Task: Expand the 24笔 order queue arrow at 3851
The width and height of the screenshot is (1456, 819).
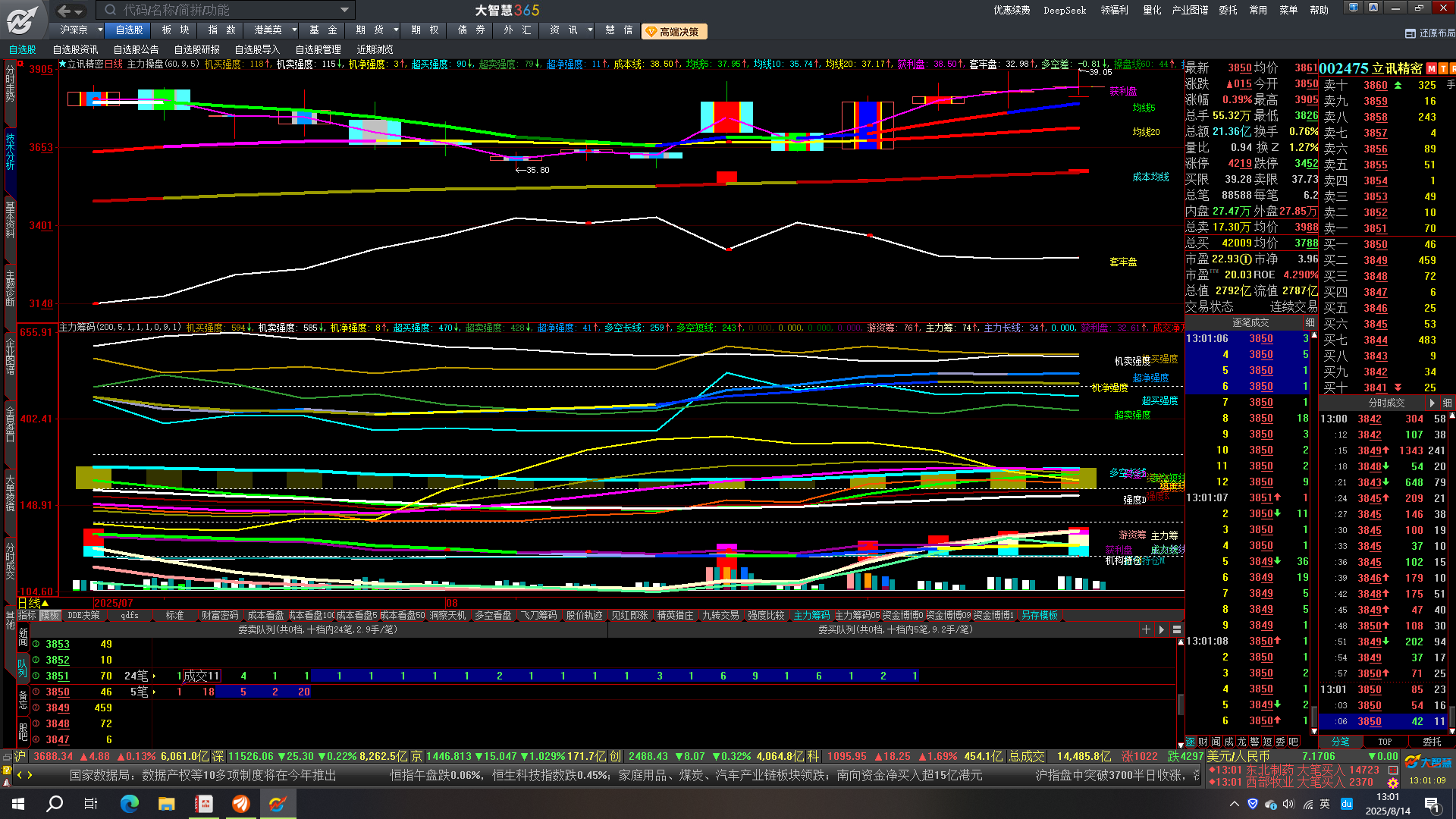Action: (155, 676)
